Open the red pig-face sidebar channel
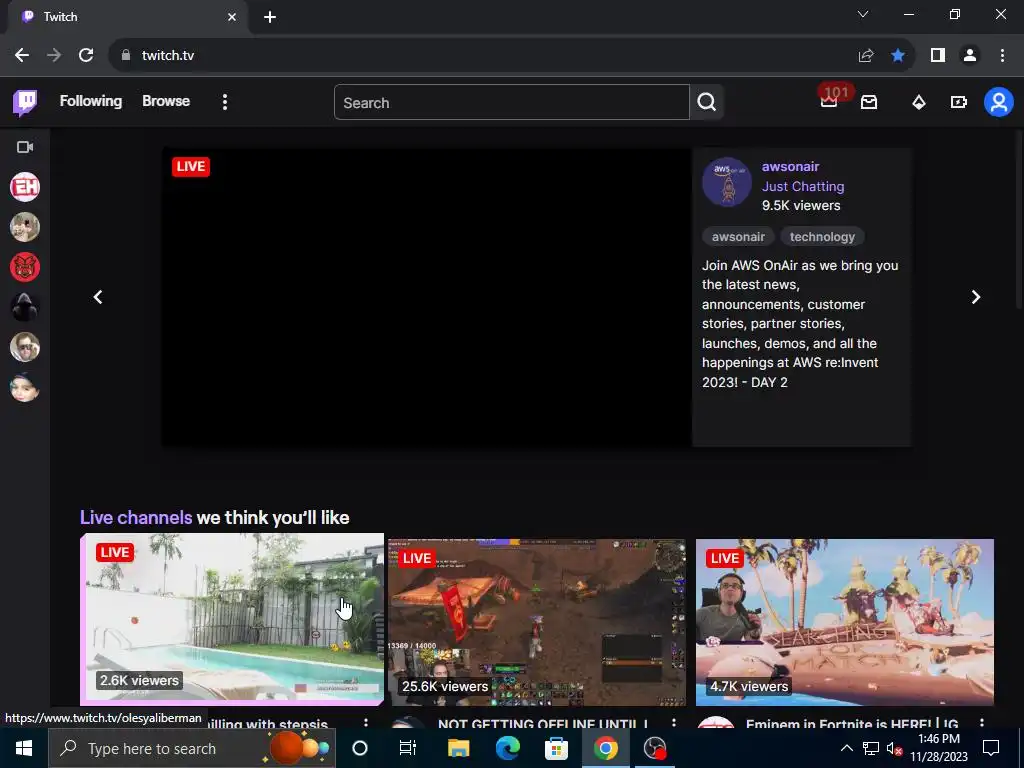 coord(25,267)
